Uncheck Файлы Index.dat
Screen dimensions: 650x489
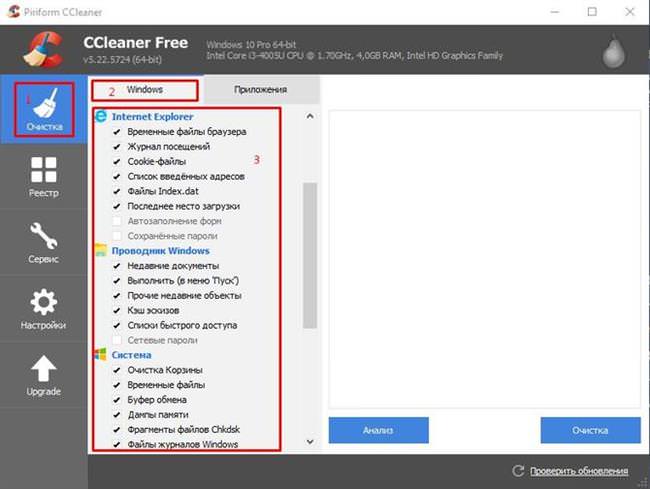[x=117, y=191]
